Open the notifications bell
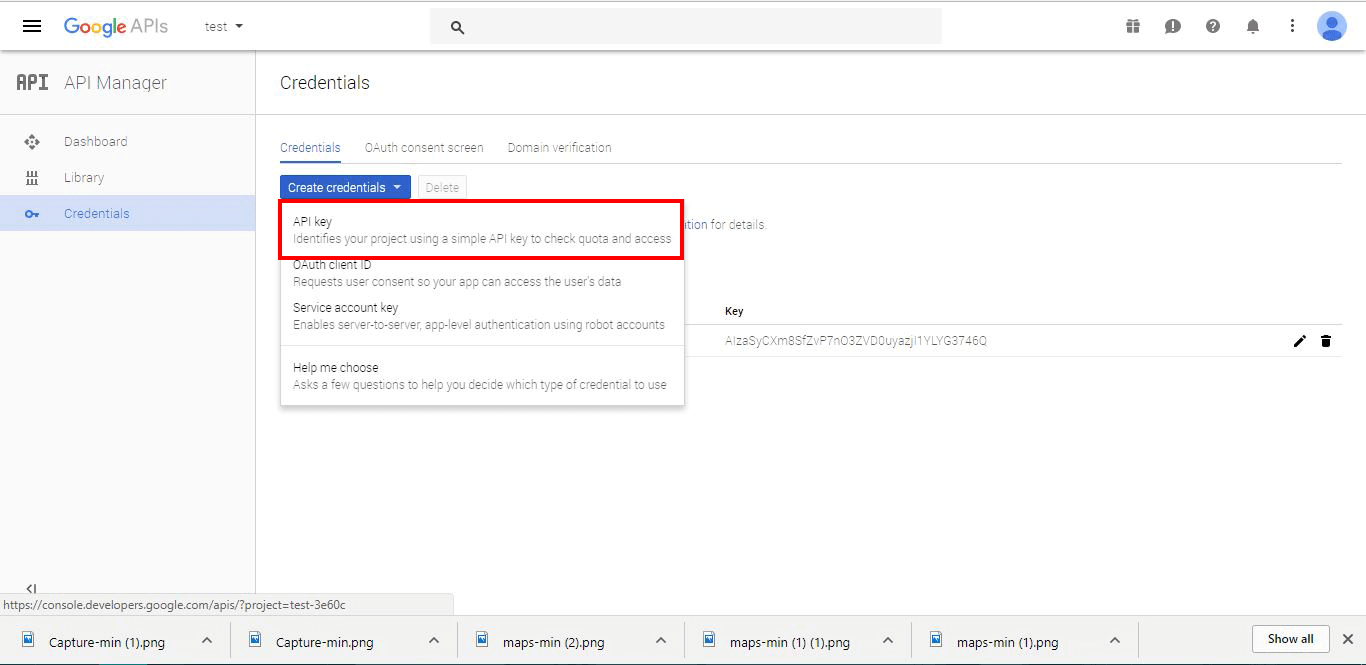 coord(1253,27)
